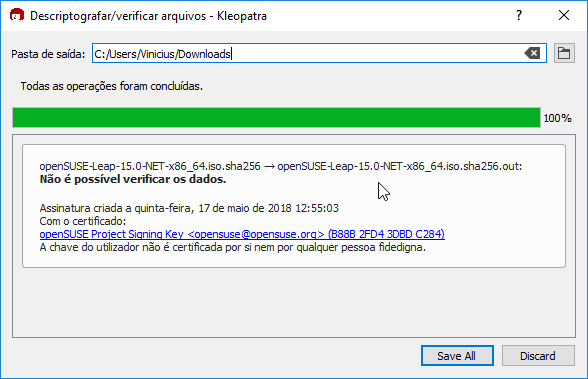Screen dimensions: 588x379
Task: Click the 'Com o certificado:' label
Action: coord(82,221)
